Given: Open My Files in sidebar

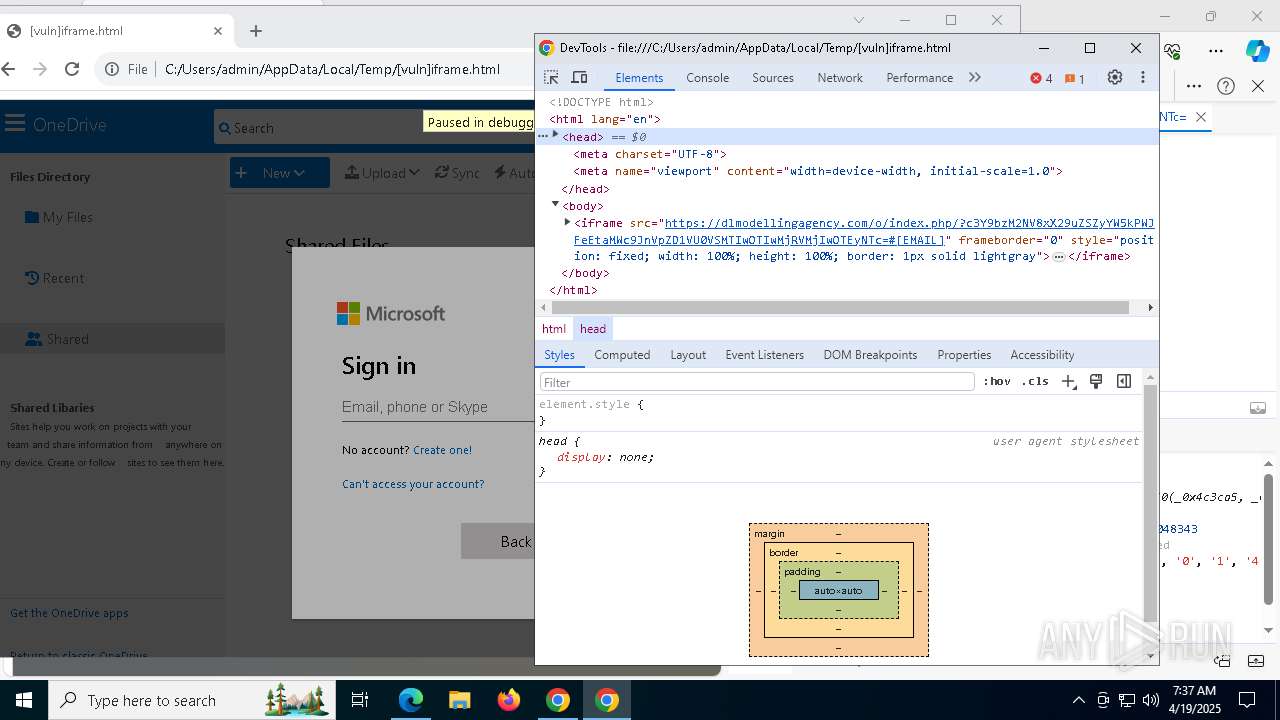Looking at the screenshot, I should point(58,217).
